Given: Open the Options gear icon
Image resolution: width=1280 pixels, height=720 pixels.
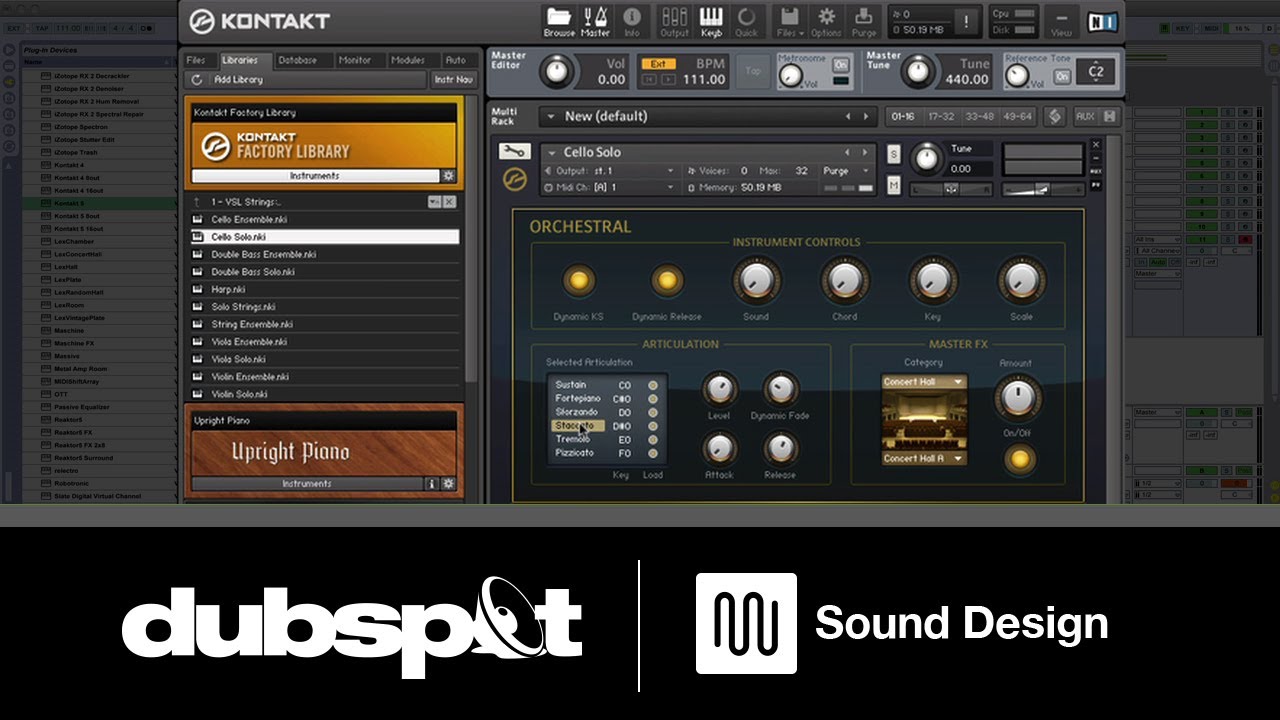Looking at the screenshot, I should click(x=826, y=20).
